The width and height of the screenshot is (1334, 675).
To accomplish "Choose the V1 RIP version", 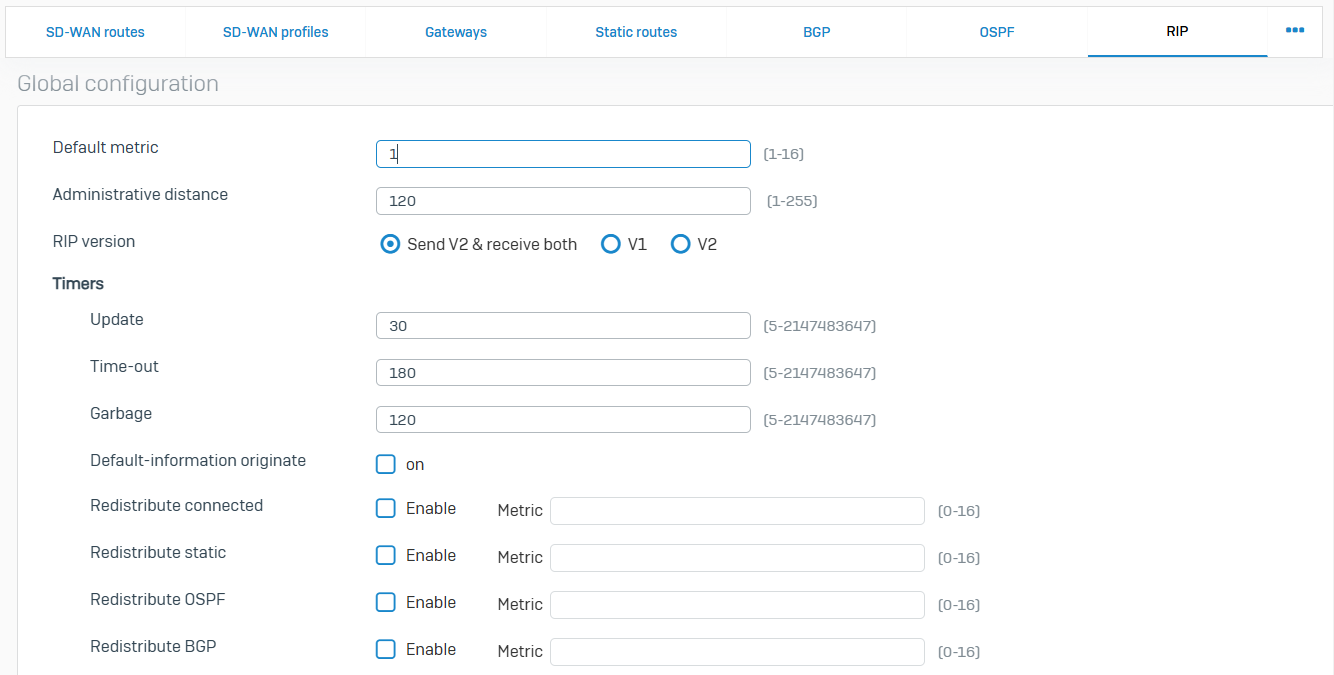I will click(610, 244).
